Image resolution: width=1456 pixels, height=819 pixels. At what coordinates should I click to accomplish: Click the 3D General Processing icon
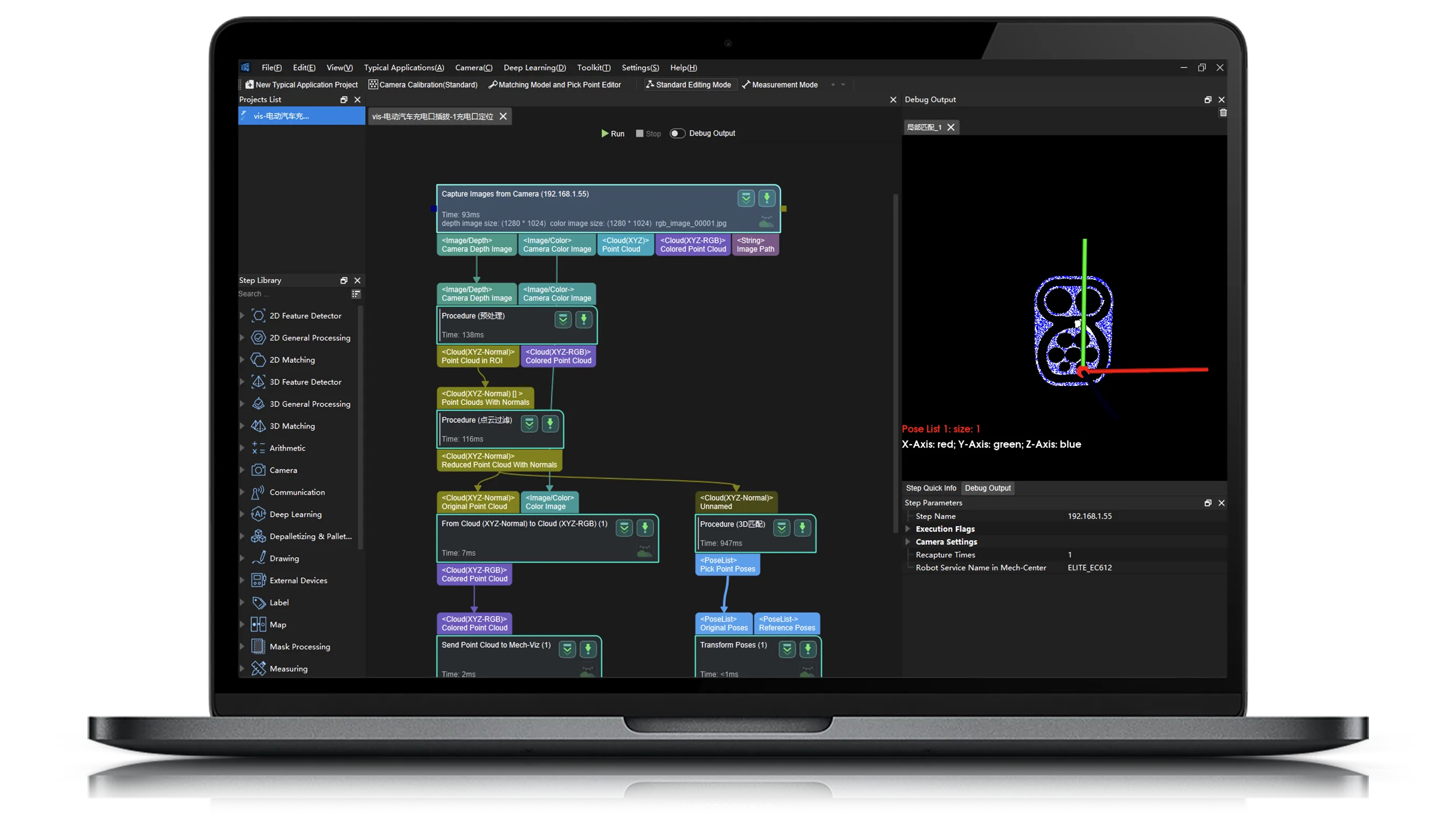pyautogui.click(x=259, y=404)
